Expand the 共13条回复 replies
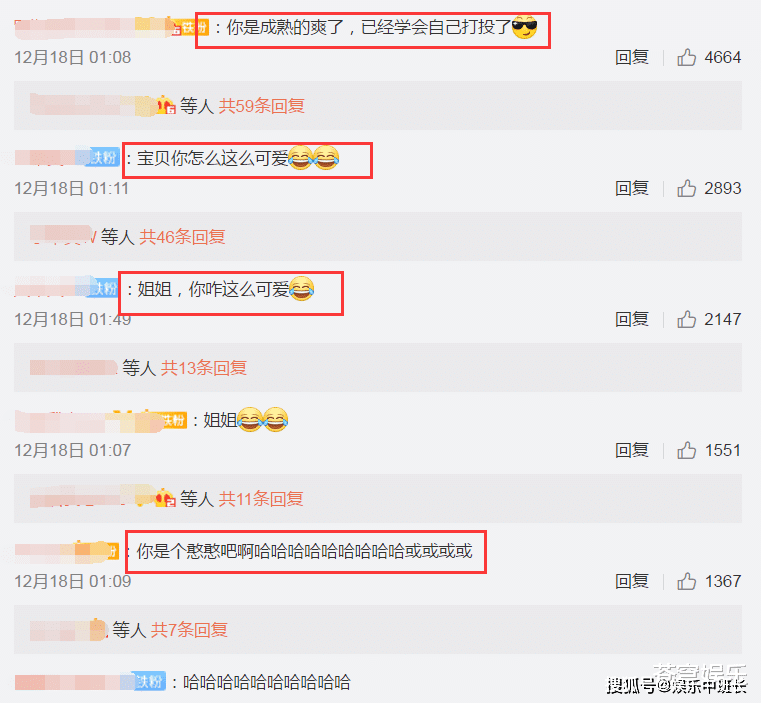The height and width of the screenshot is (703, 761). pos(204,368)
